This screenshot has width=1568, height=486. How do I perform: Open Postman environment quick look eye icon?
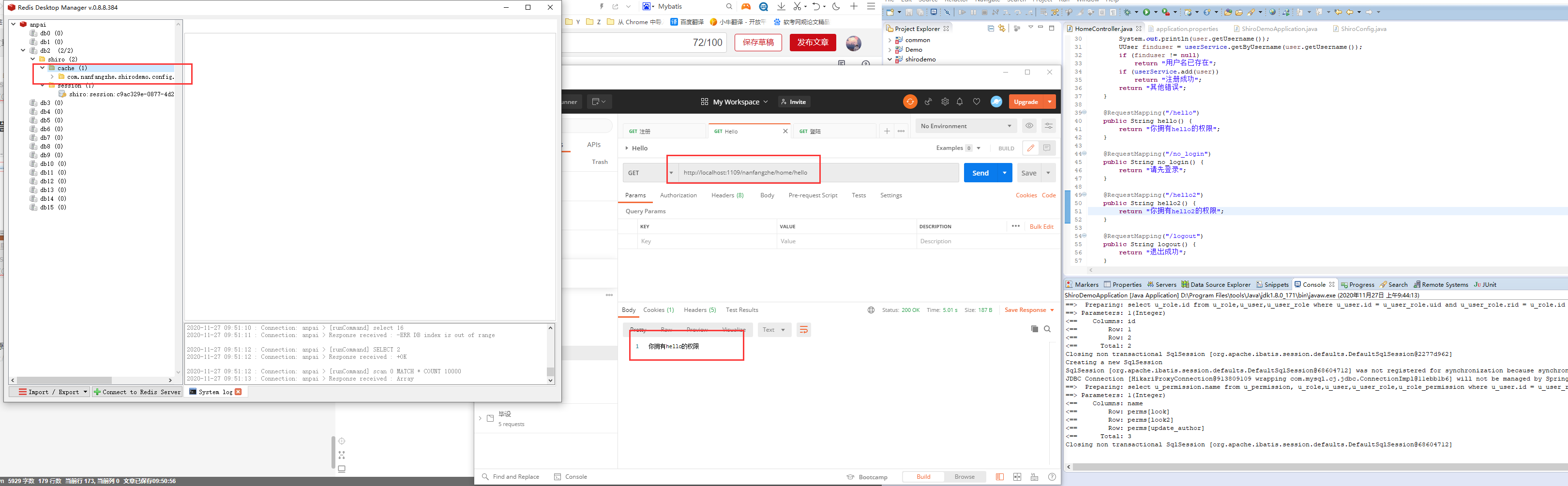1029,126
